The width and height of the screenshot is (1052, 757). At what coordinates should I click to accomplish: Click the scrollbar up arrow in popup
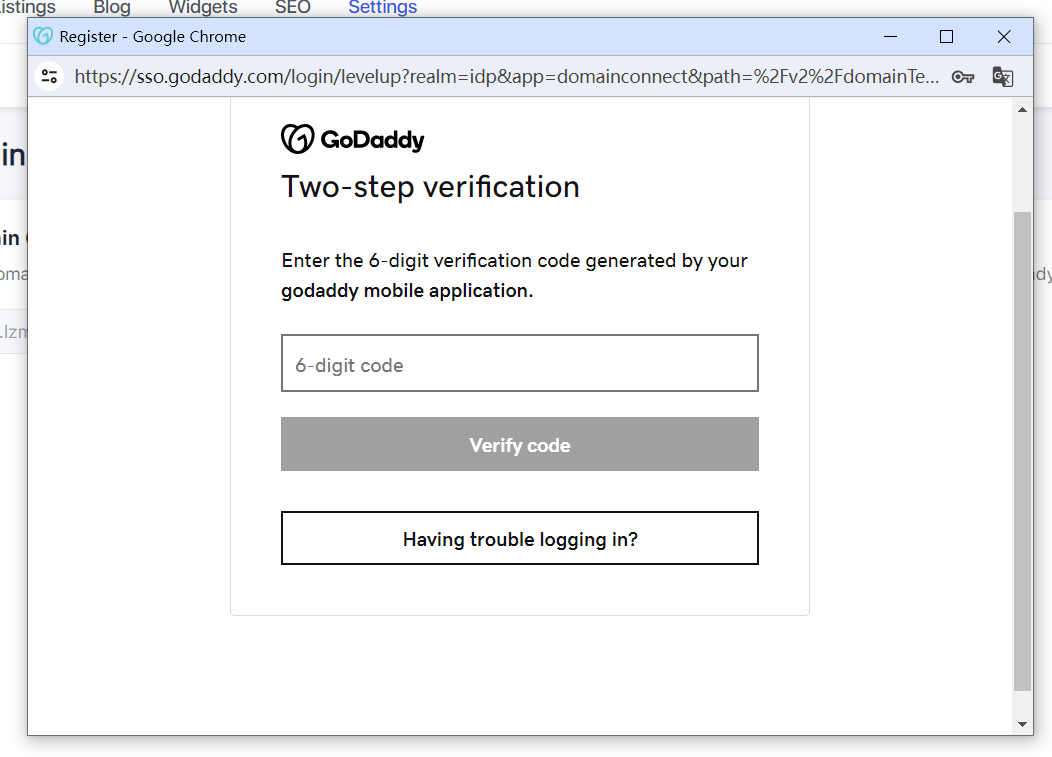pyautogui.click(x=1022, y=109)
